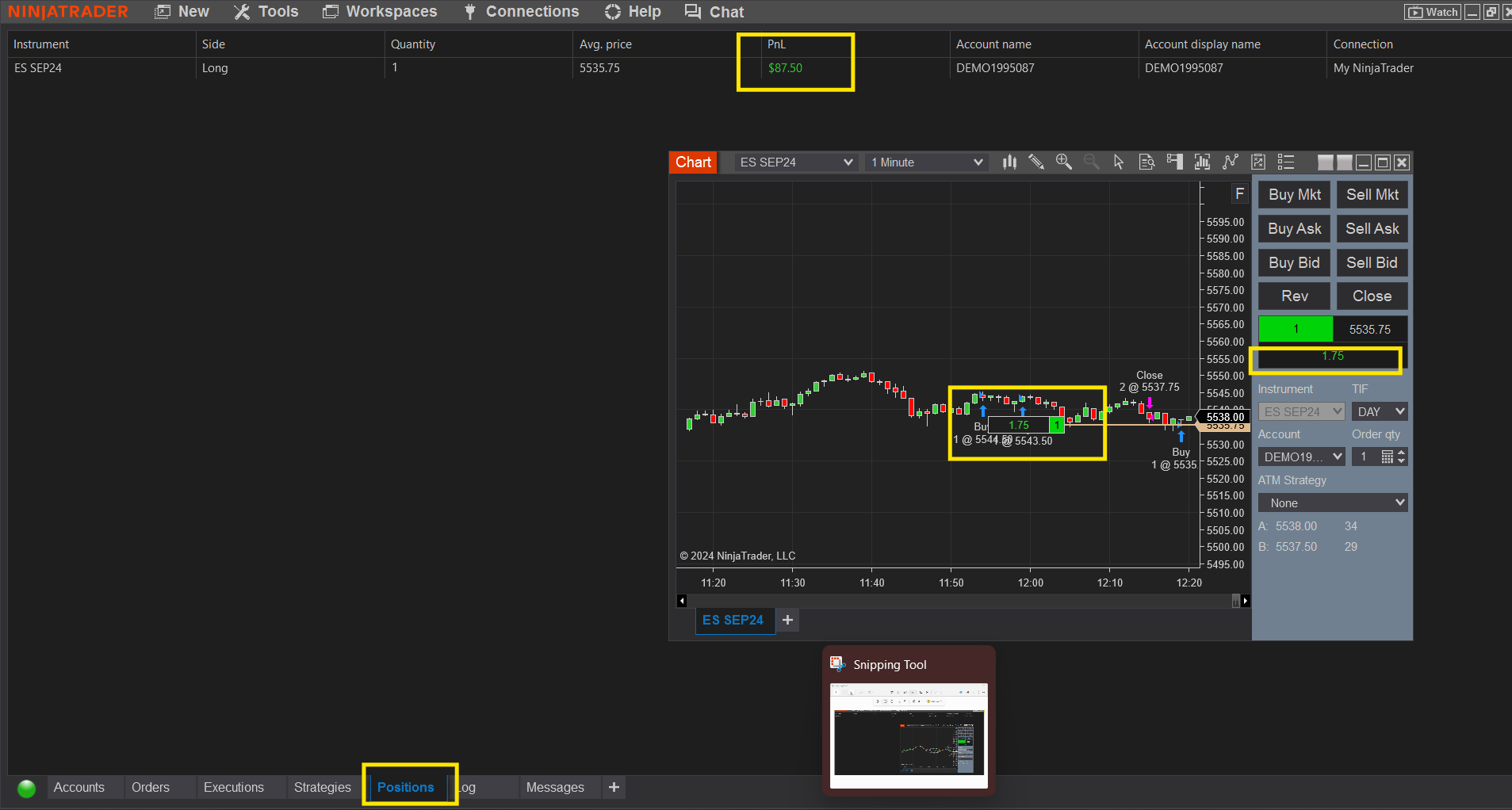The height and width of the screenshot is (810, 1512).
Task: Open the chart instrument dropdown ES SEP24
Action: [796, 162]
